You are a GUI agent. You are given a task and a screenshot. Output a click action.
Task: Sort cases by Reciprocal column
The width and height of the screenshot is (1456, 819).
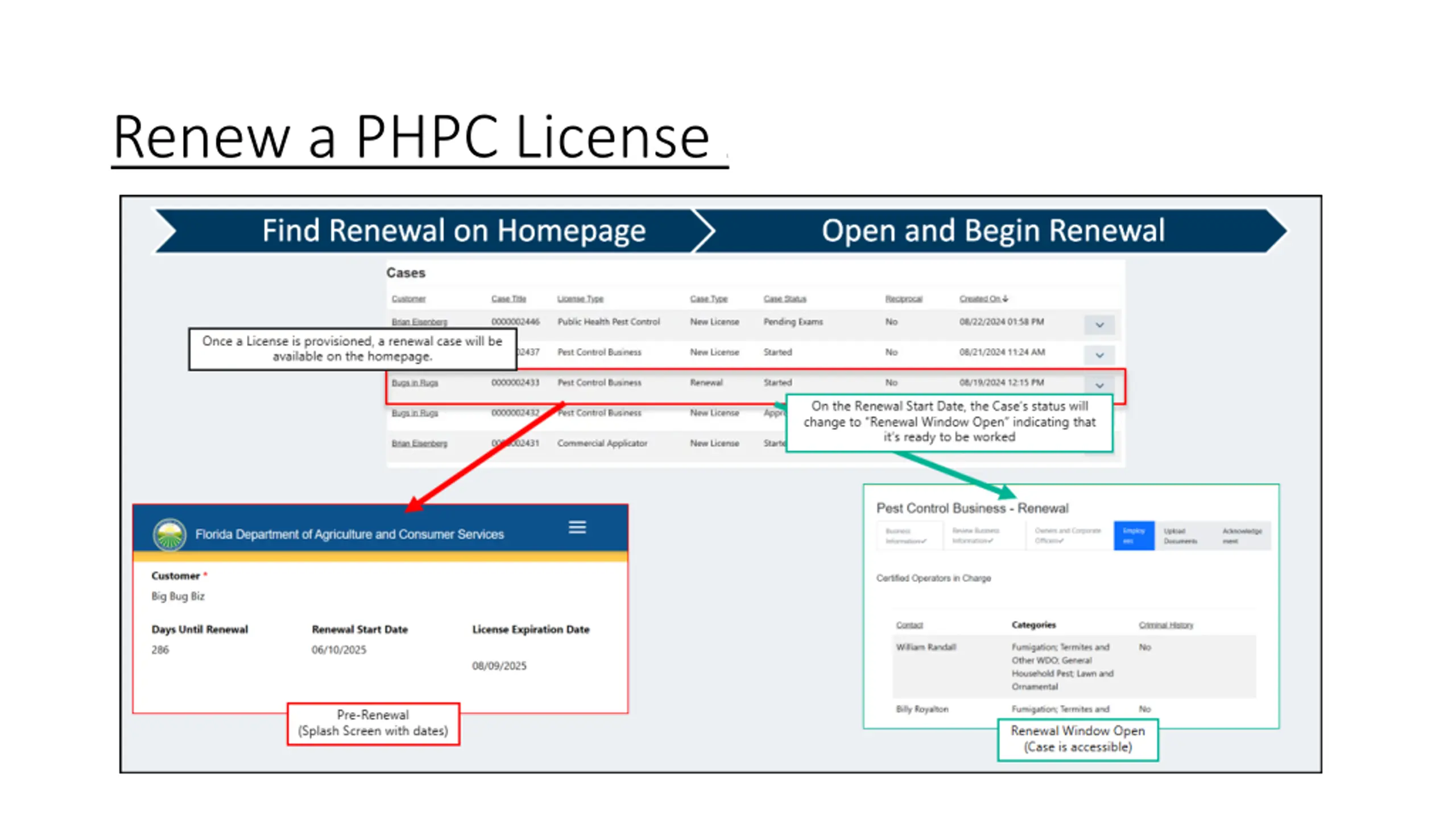pyautogui.click(x=903, y=299)
